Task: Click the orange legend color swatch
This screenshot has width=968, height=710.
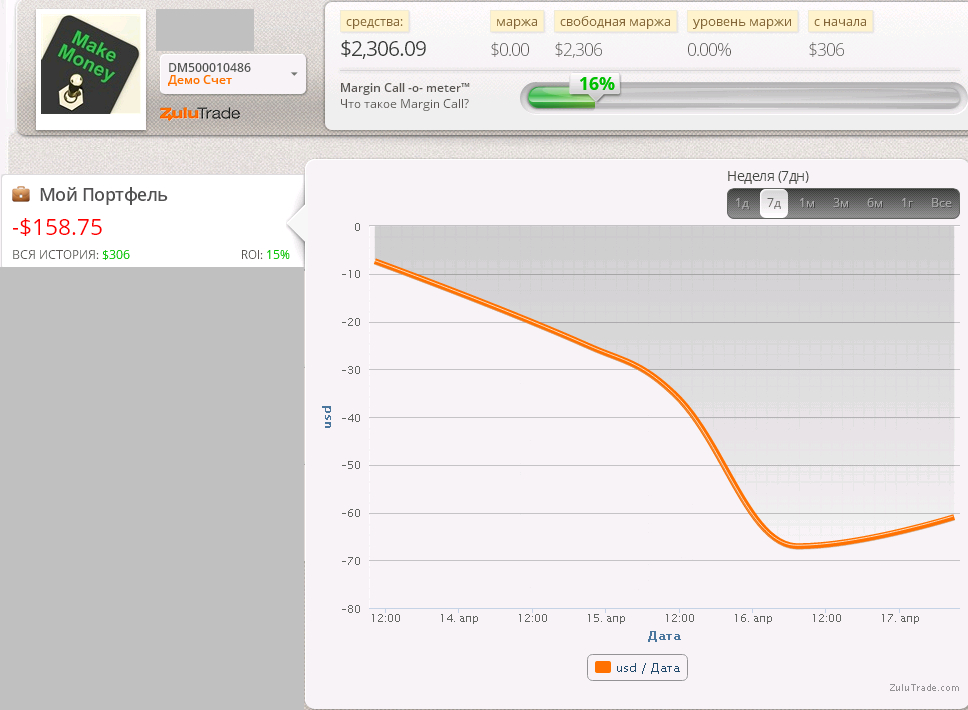Action: click(603, 667)
